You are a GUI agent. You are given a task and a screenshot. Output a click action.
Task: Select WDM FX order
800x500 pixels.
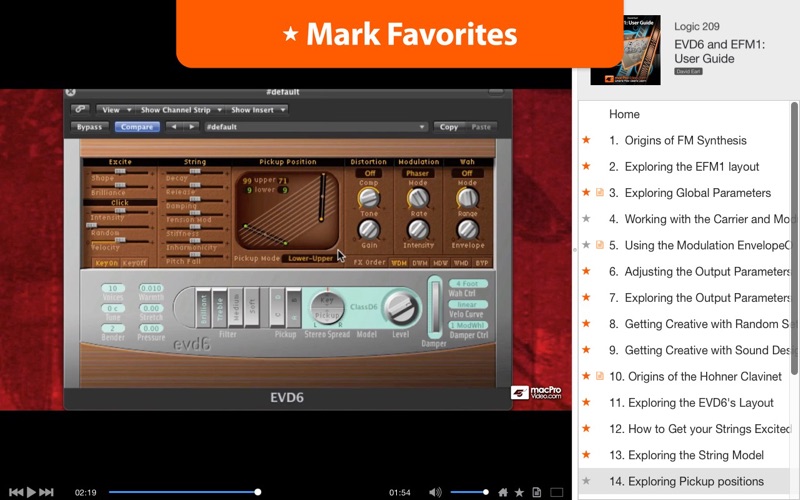pos(398,263)
